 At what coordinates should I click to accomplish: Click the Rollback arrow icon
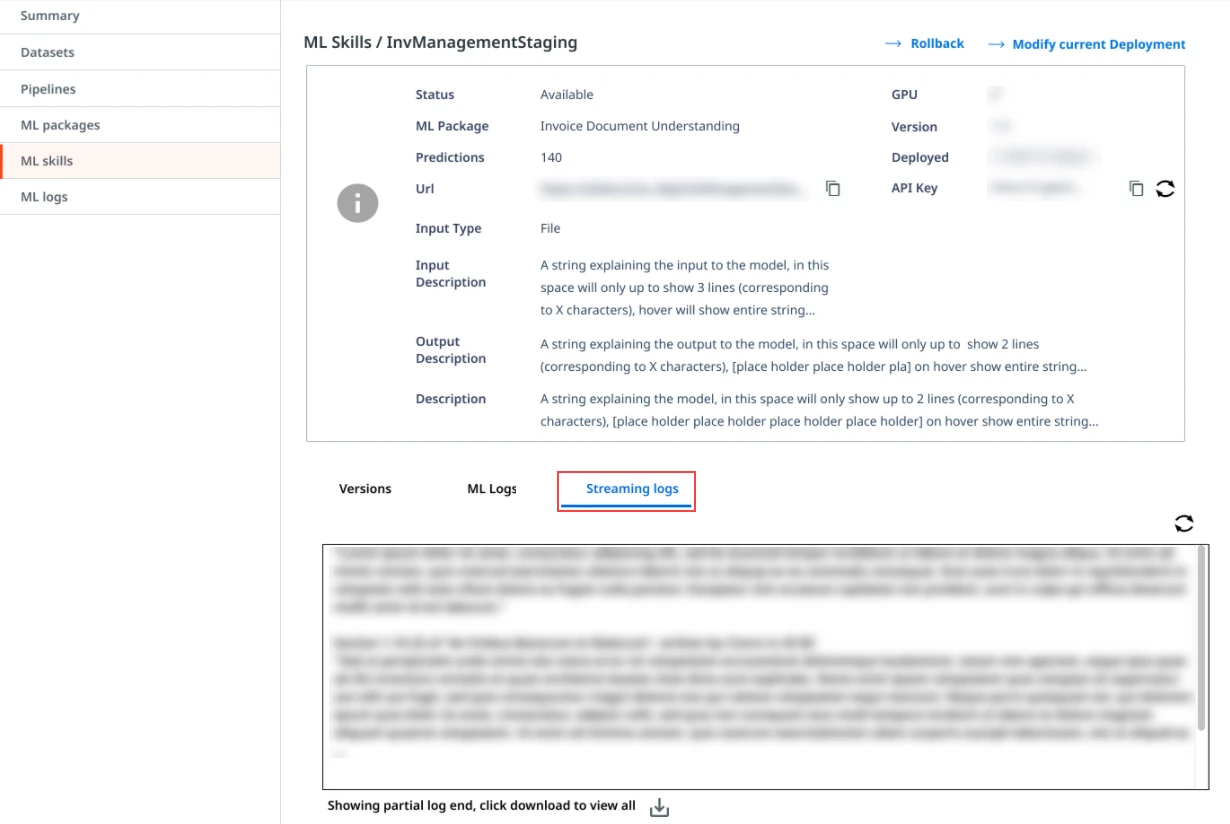(894, 44)
